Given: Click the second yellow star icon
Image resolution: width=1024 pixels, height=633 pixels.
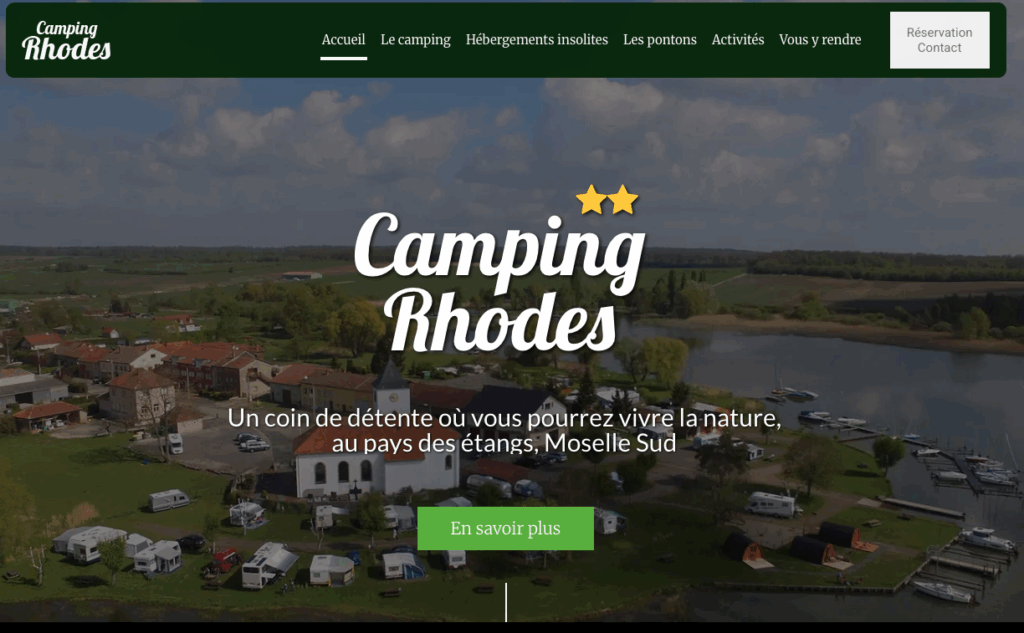Looking at the screenshot, I should coord(622,200).
